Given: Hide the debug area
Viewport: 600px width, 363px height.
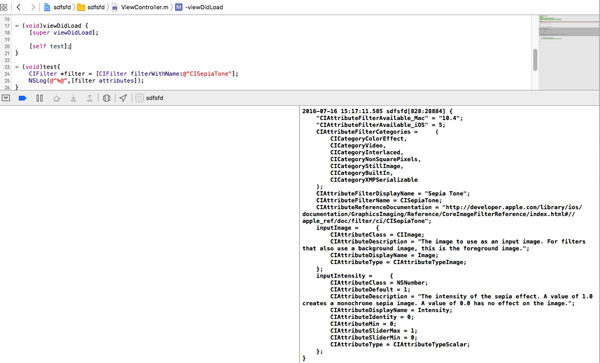Looking at the screenshot, I should tap(6, 98).
